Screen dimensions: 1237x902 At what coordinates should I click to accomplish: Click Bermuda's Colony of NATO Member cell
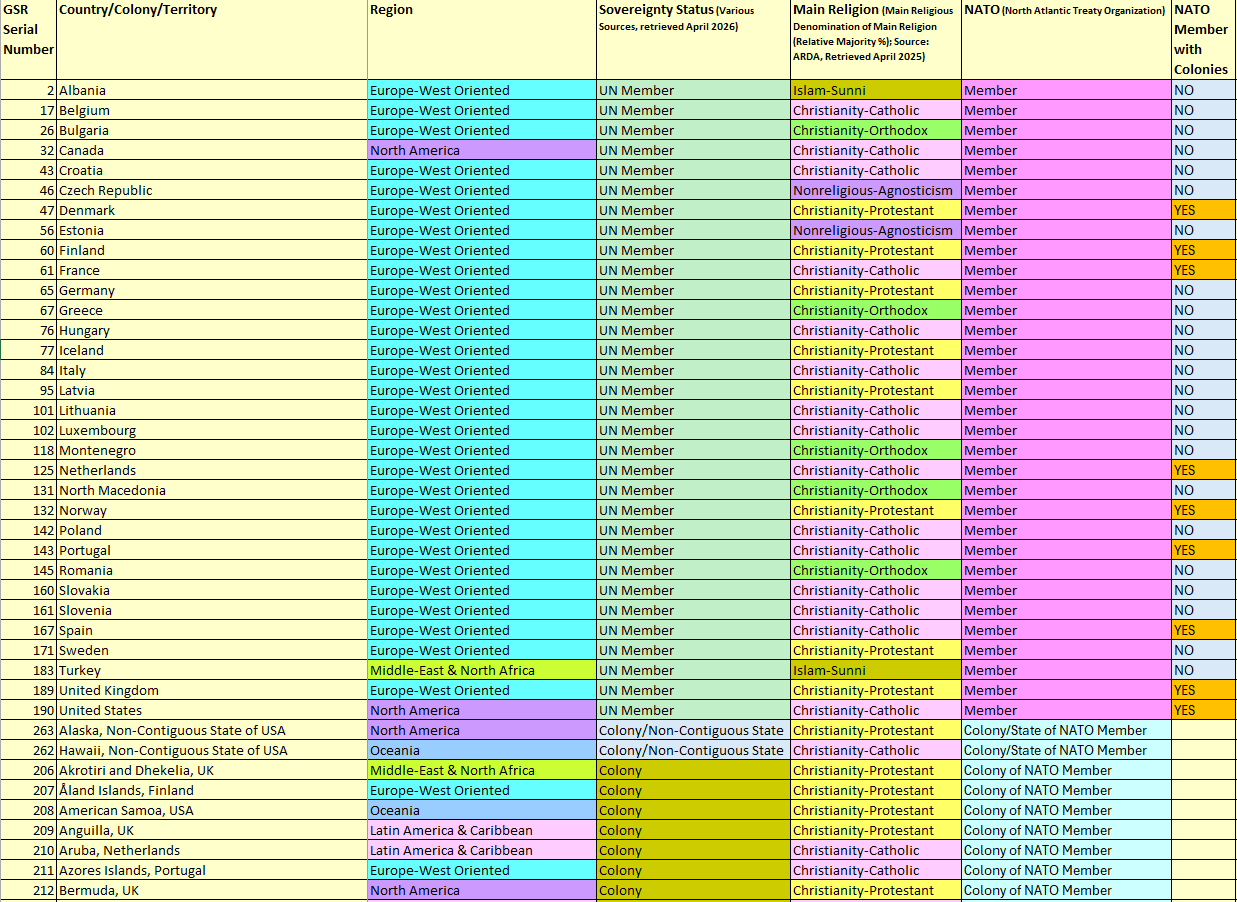tap(1066, 890)
